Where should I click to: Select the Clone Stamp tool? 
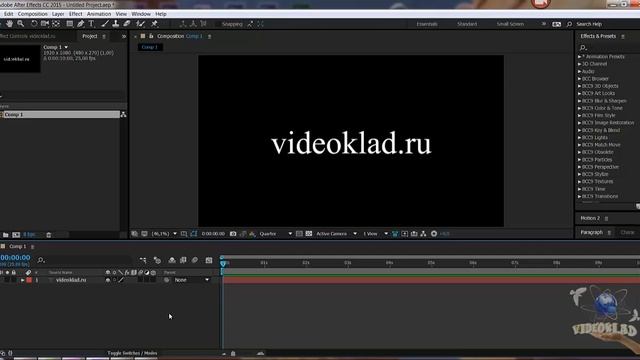click(116, 24)
